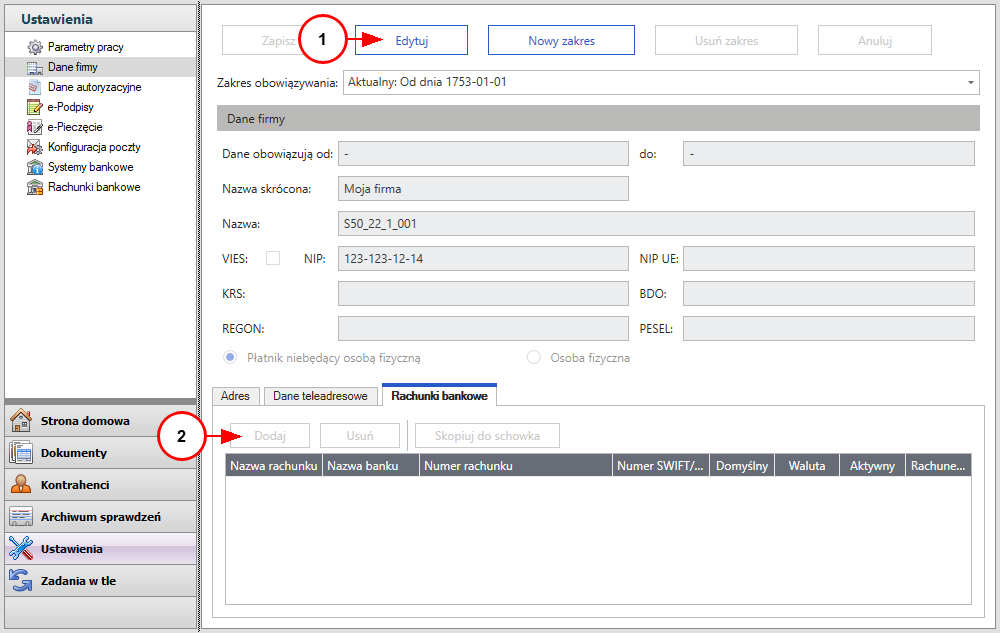Screen dimensions: 1000x633
Task: Select Płatnik niebędący osobą fizyczną radio
Action: [x=228, y=357]
